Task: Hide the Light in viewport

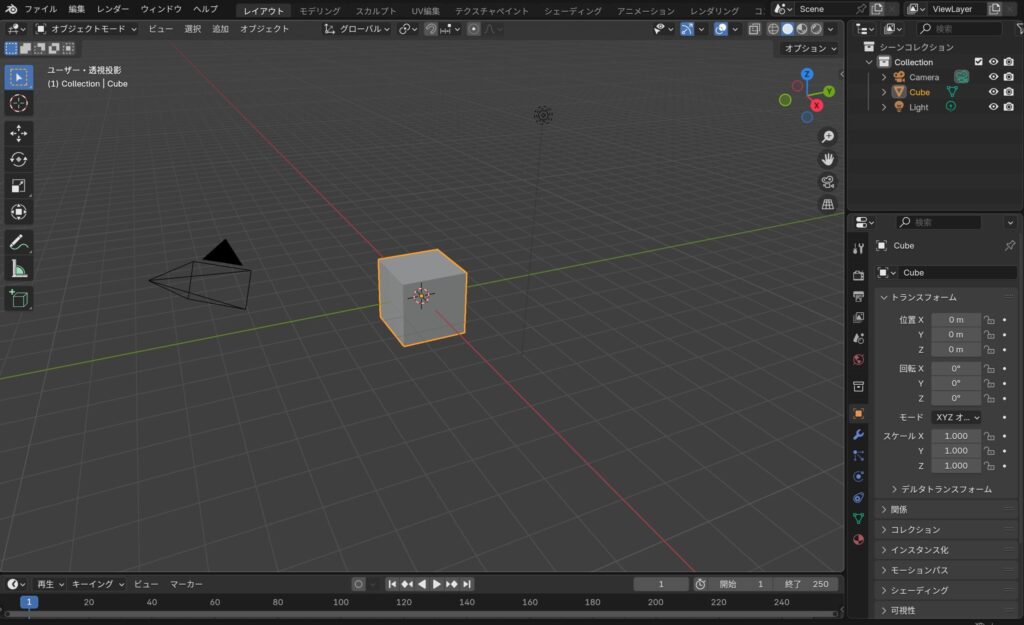Action: click(993, 106)
